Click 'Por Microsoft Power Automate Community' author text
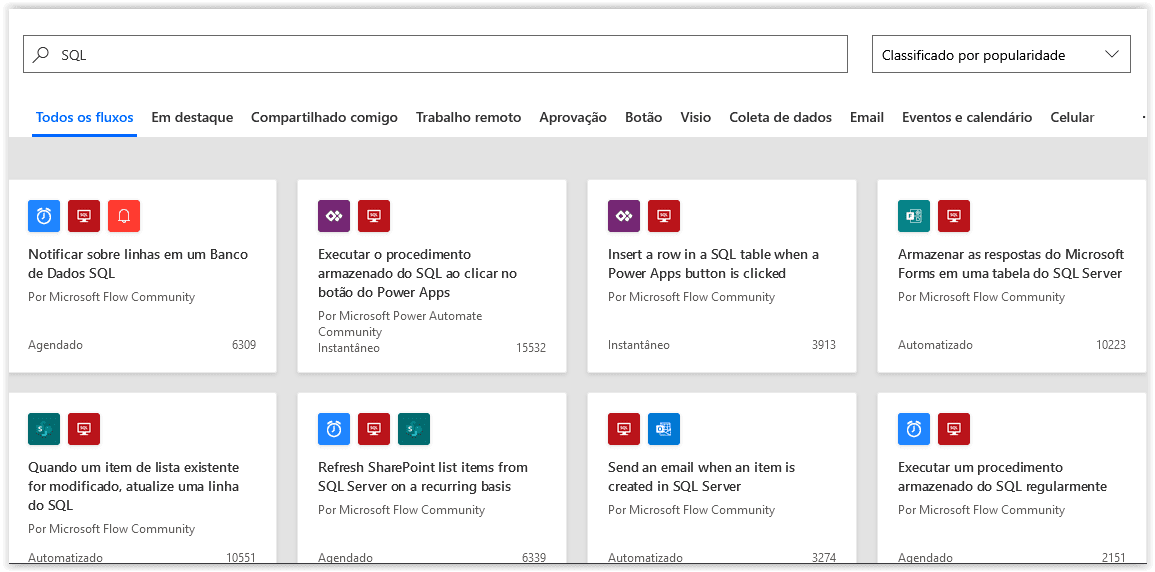Viewport: 1155px width, 572px height. pos(400,323)
